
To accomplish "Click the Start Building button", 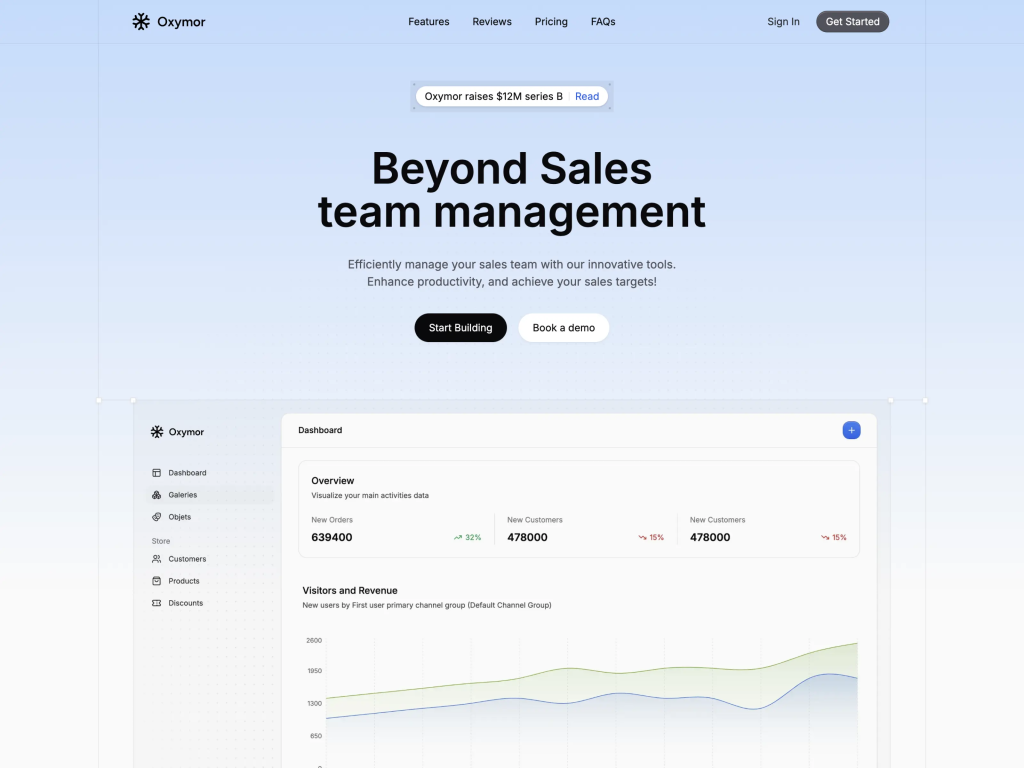I will pos(460,327).
